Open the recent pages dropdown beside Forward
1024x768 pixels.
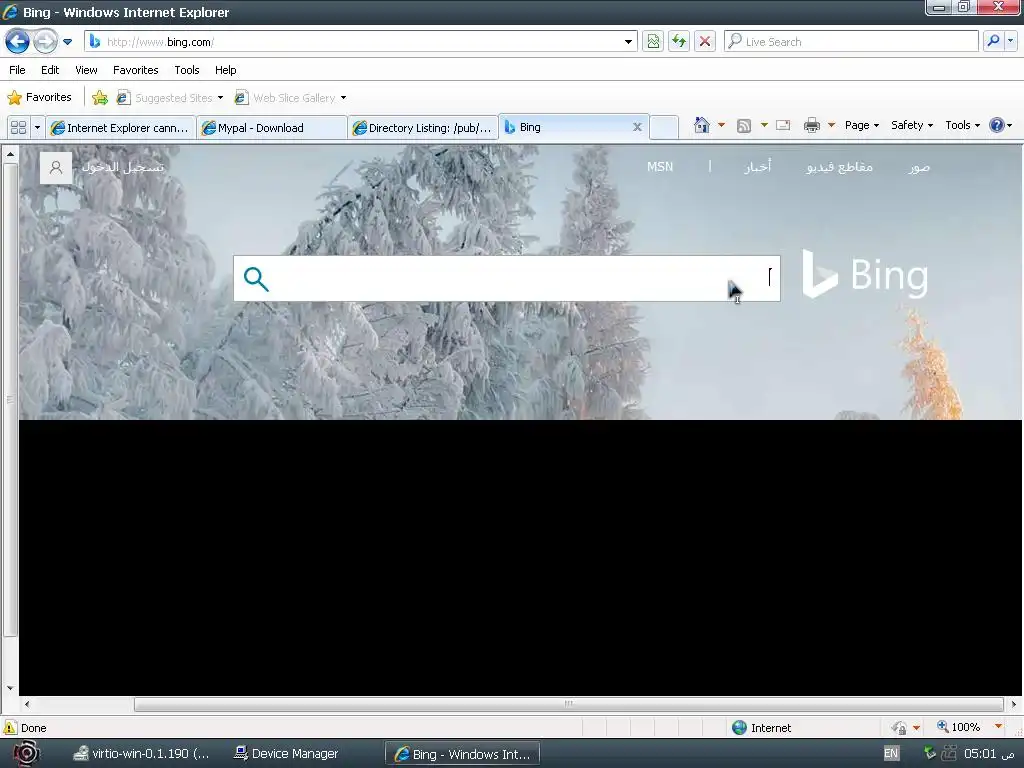67,42
